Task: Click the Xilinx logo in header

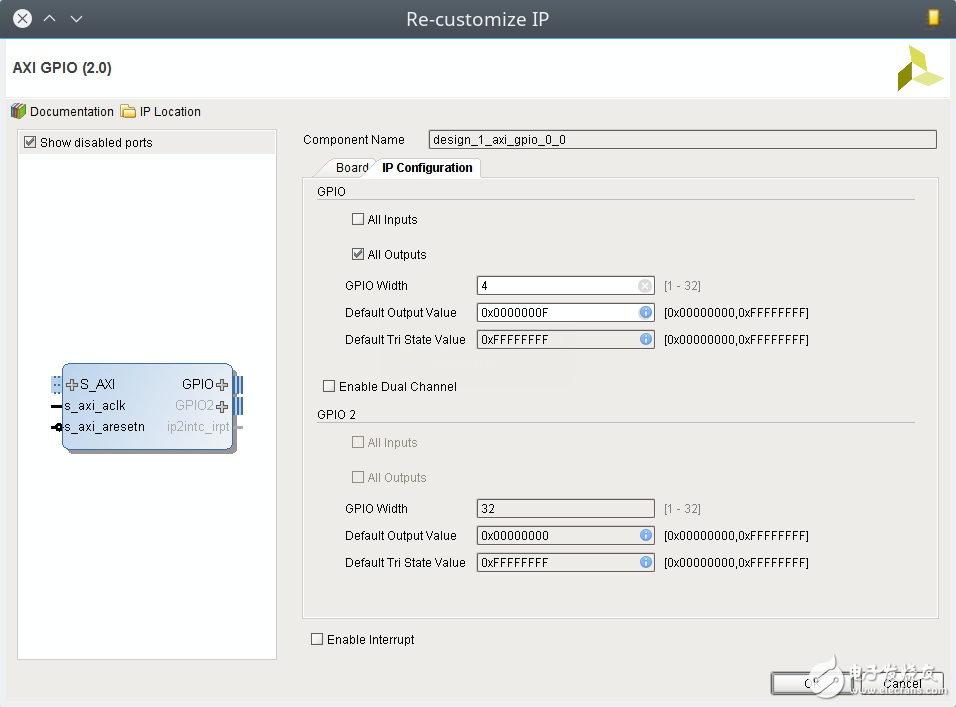Action: pos(919,68)
